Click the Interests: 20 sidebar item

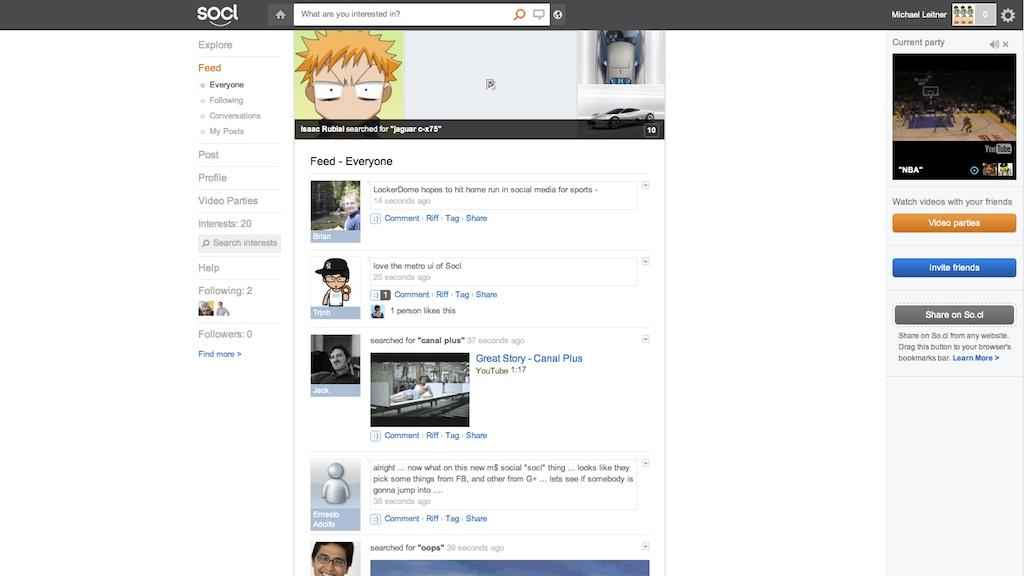(225, 223)
